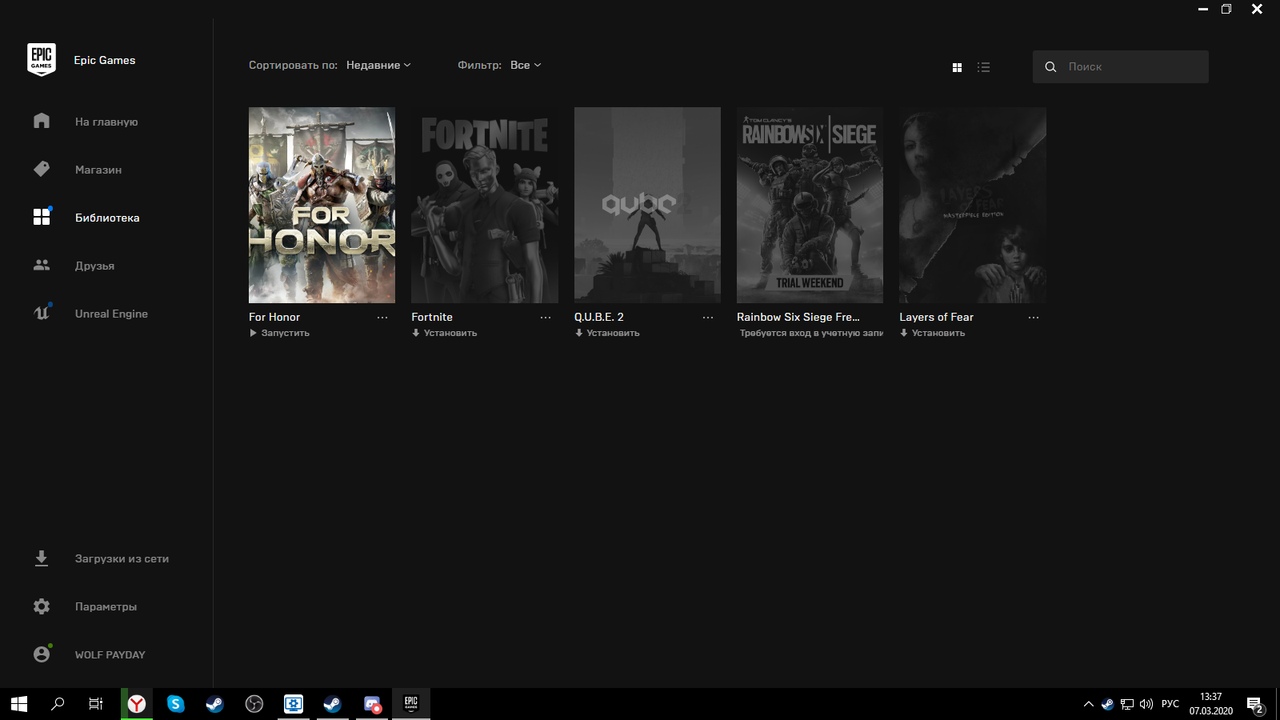Open Параметры settings

pos(105,607)
